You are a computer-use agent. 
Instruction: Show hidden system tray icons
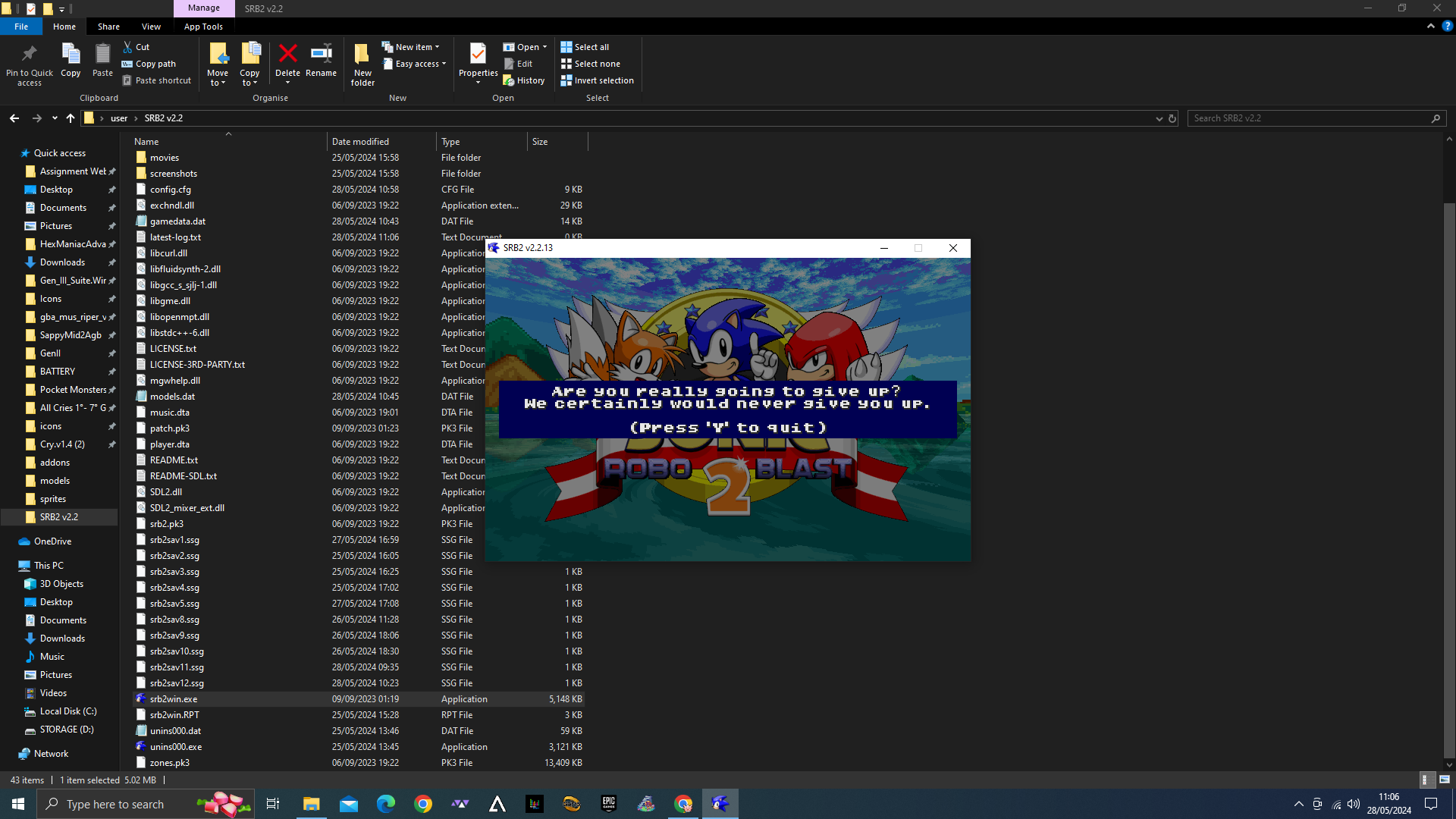[x=1298, y=804]
